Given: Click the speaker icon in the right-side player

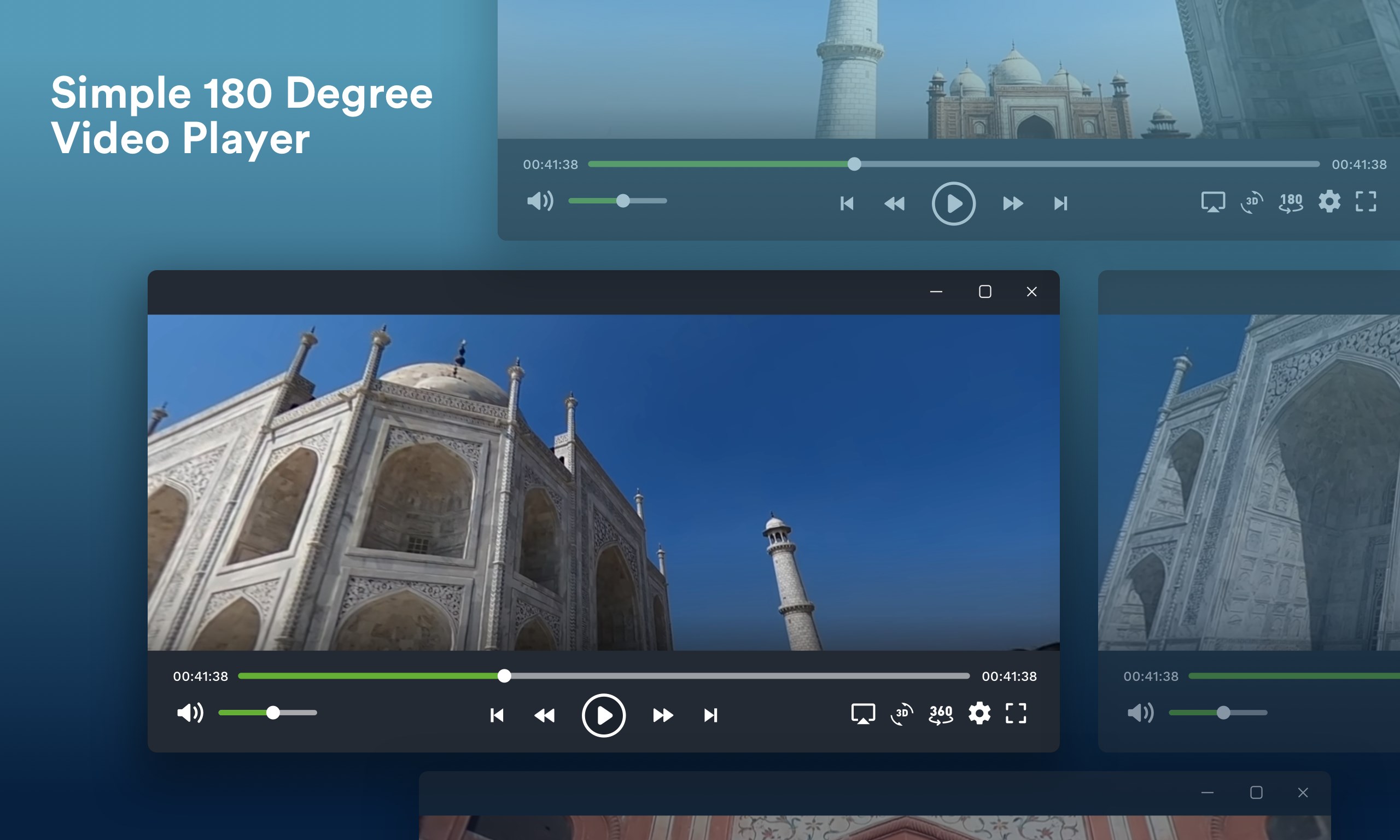Looking at the screenshot, I should pyautogui.click(x=1140, y=713).
